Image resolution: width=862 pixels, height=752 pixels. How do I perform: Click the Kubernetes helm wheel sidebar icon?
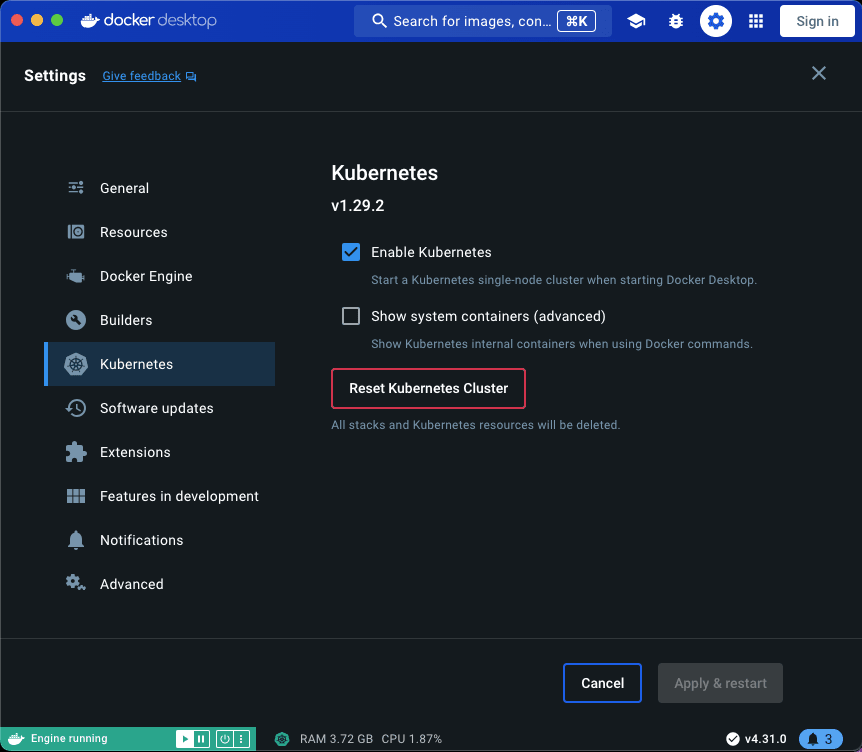pos(76,364)
